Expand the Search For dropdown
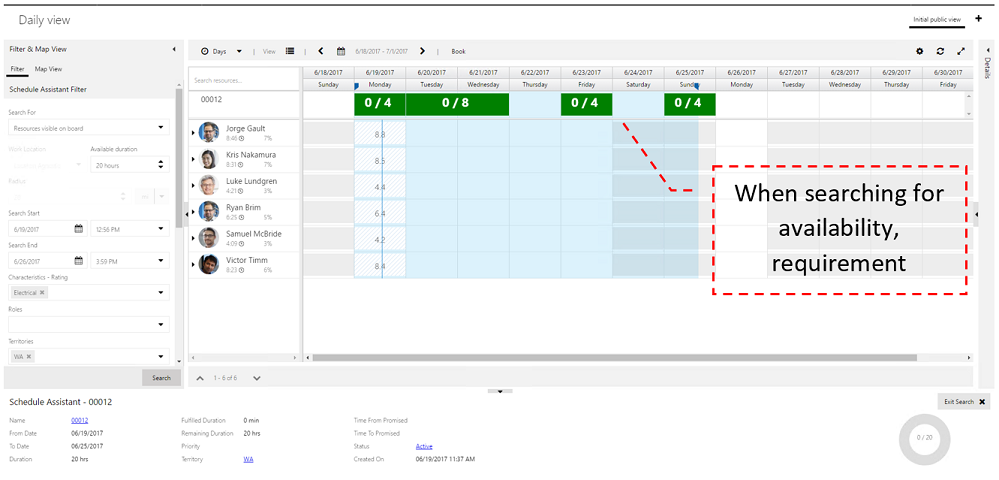The height and width of the screenshot is (480, 999). point(161,128)
